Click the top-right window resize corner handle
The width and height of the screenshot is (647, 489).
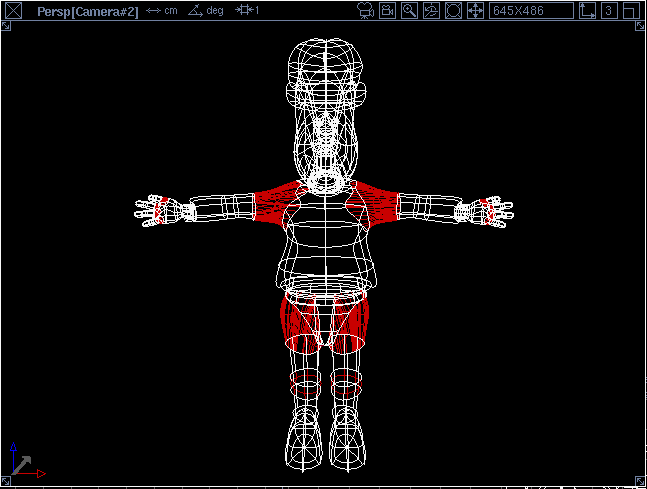(640, 26)
